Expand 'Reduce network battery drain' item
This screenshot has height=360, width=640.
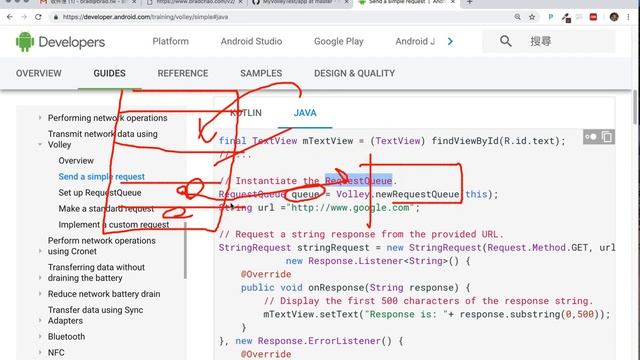click(x=40, y=294)
